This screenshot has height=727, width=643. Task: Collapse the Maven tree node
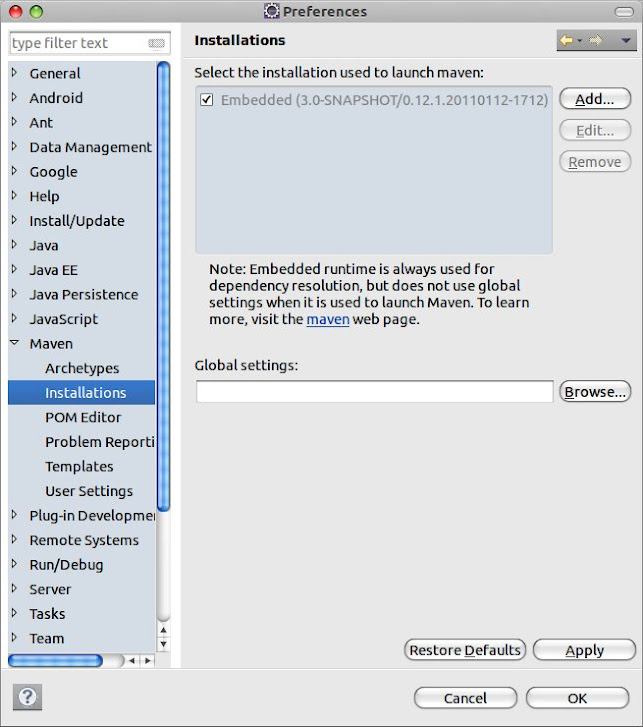pos(14,343)
